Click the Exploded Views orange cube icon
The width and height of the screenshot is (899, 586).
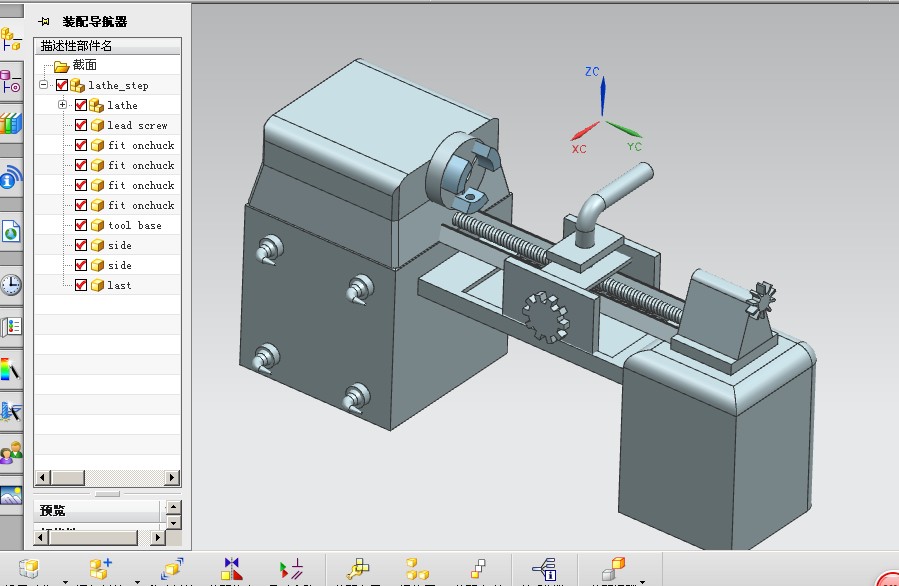[613, 568]
